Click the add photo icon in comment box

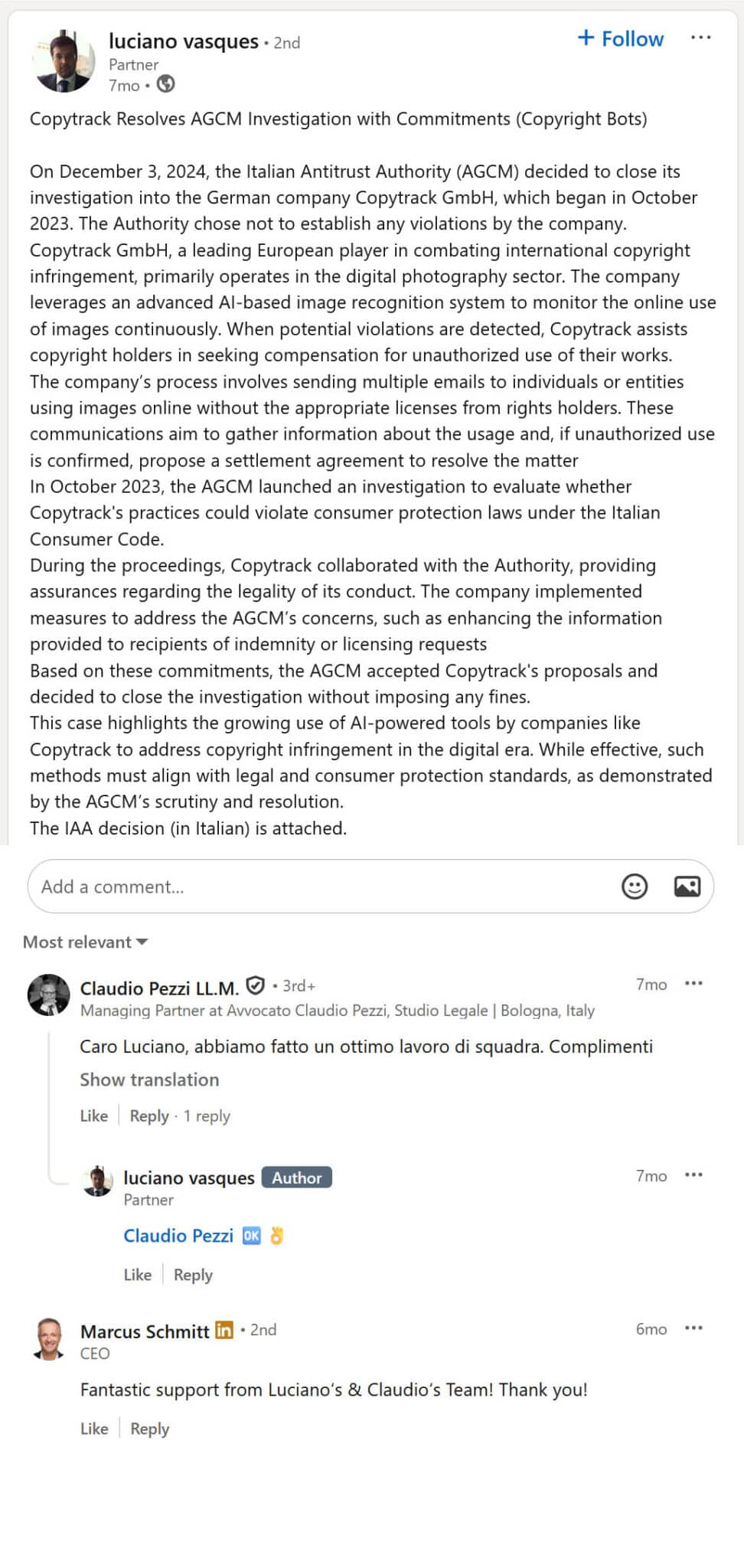pos(687,887)
